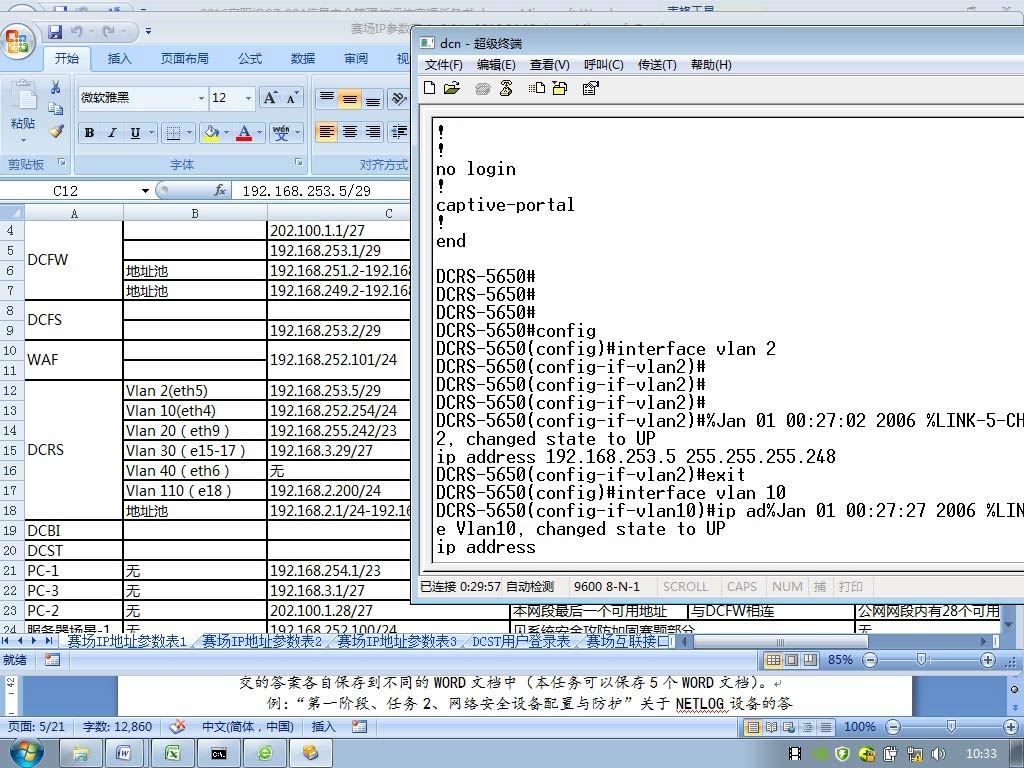
Task: Click the Word zoom level 100% button
Action: click(x=859, y=727)
